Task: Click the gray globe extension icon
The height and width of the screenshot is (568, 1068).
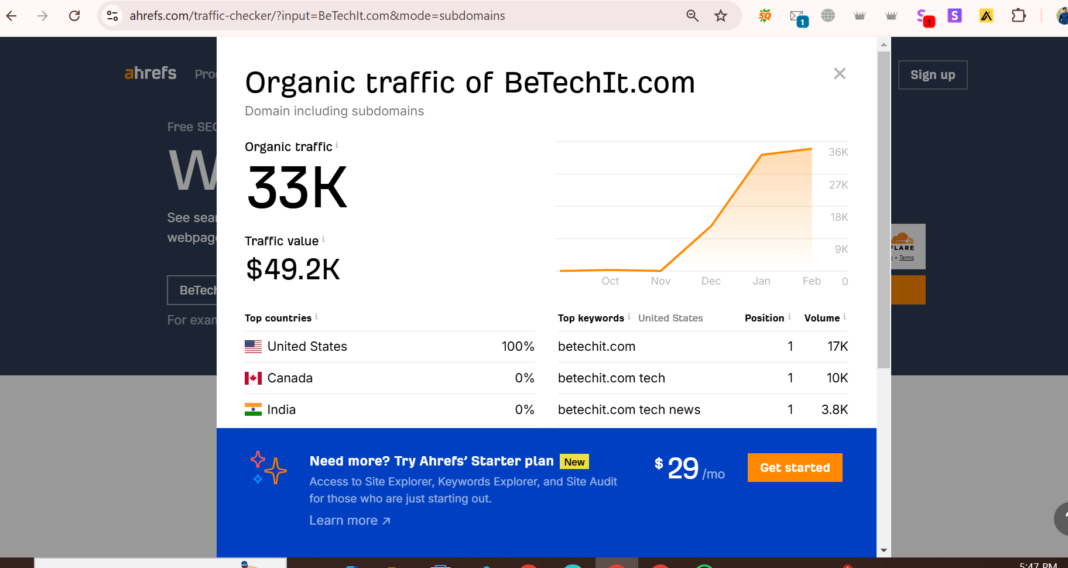Action: tap(828, 15)
